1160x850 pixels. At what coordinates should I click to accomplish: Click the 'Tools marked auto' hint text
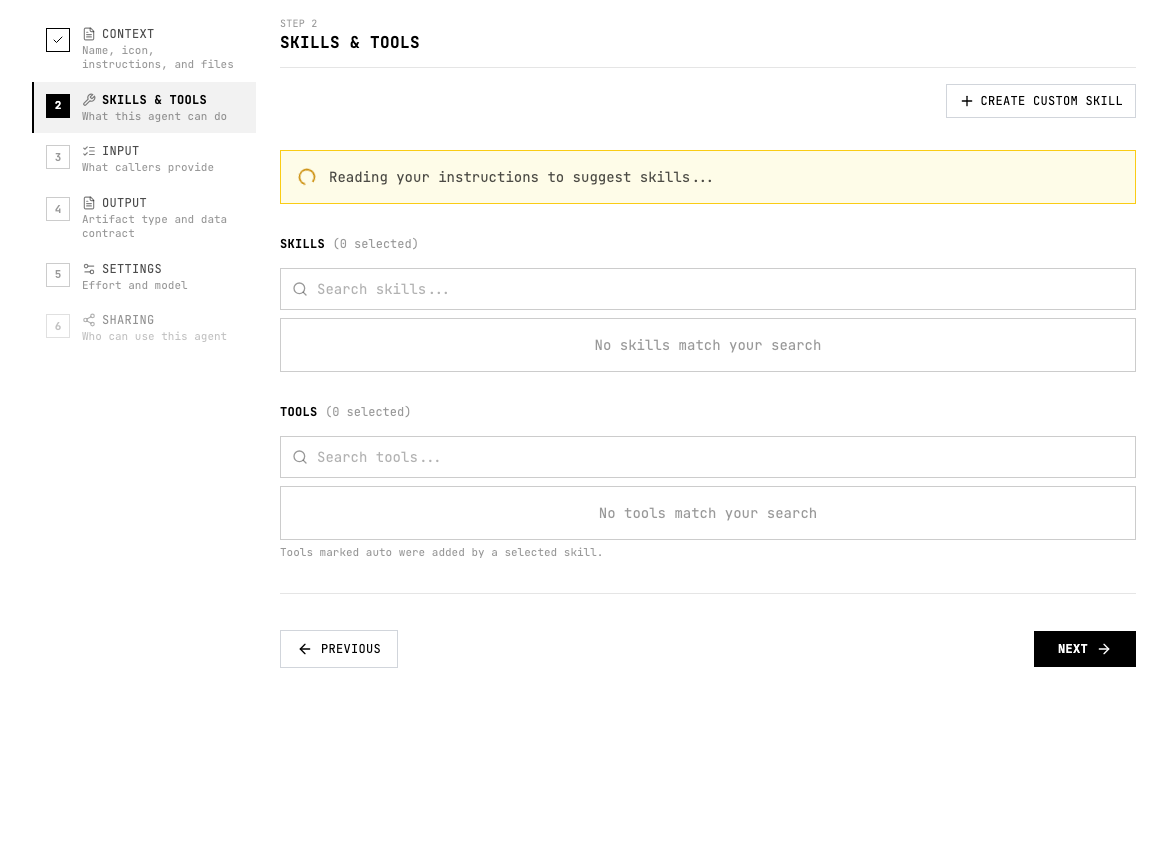click(x=441, y=553)
